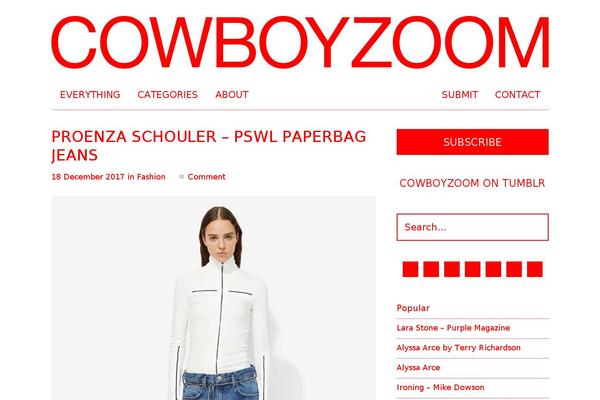Open the Contact page

pyautogui.click(x=517, y=95)
